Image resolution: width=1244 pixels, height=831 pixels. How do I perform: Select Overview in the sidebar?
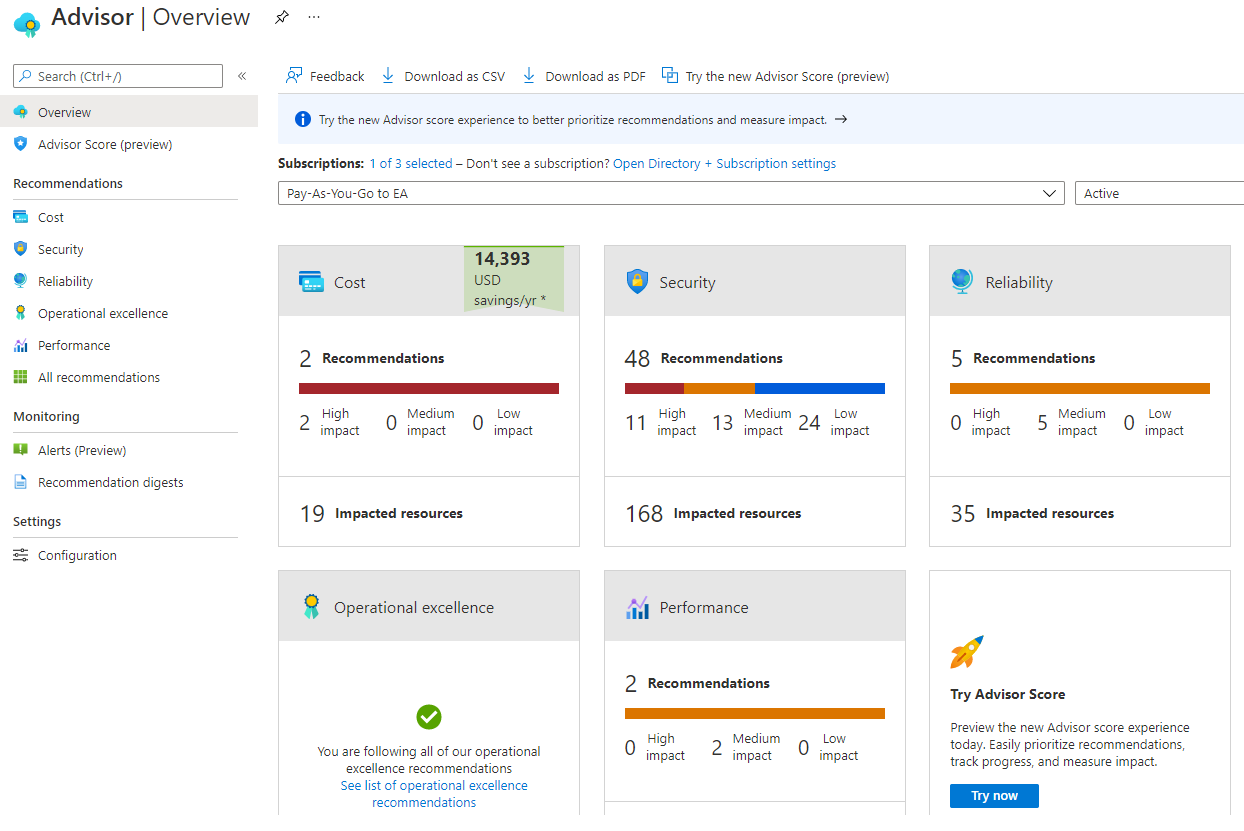point(129,112)
